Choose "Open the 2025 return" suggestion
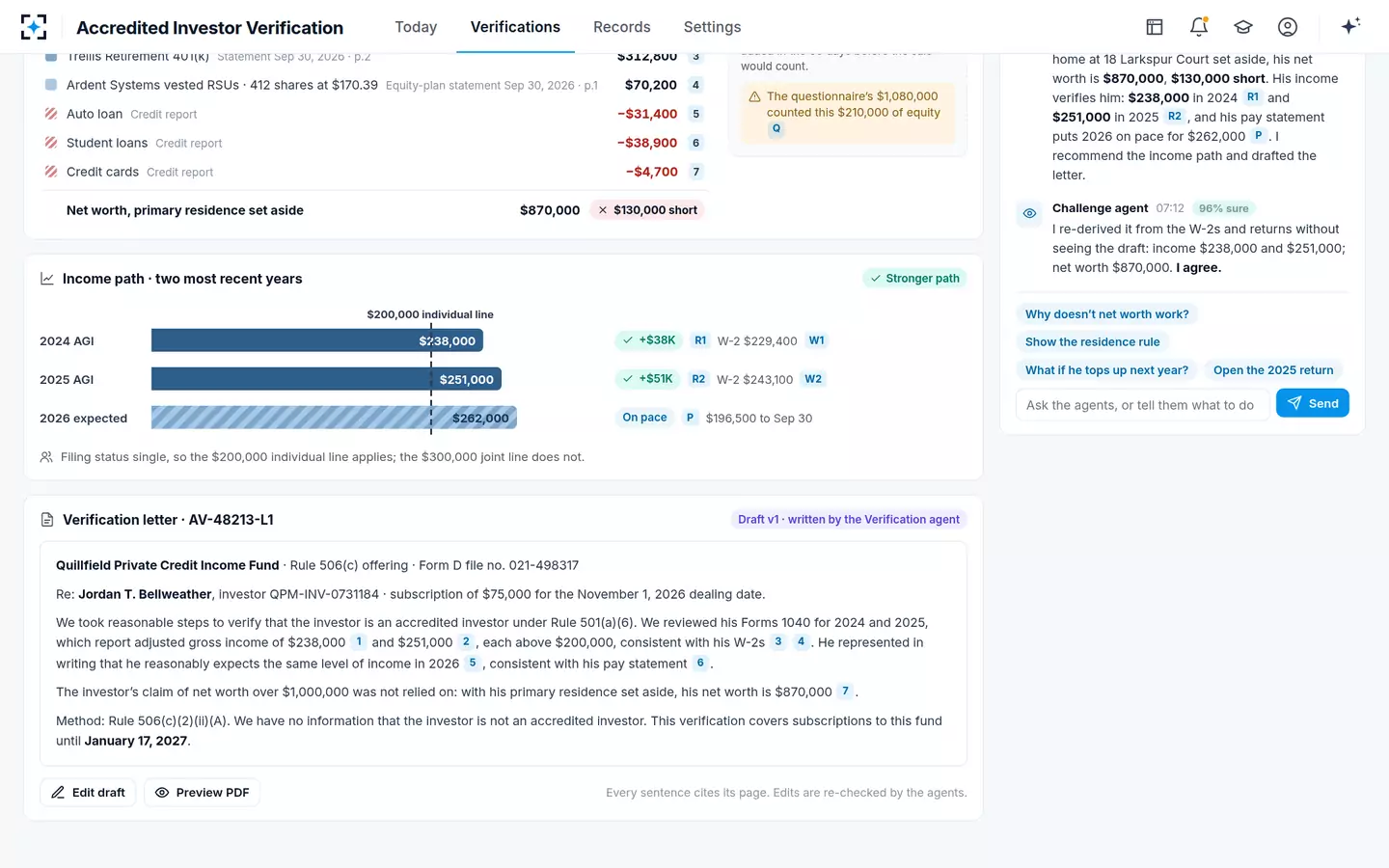The width and height of the screenshot is (1389, 868). tap(1273, 370)
